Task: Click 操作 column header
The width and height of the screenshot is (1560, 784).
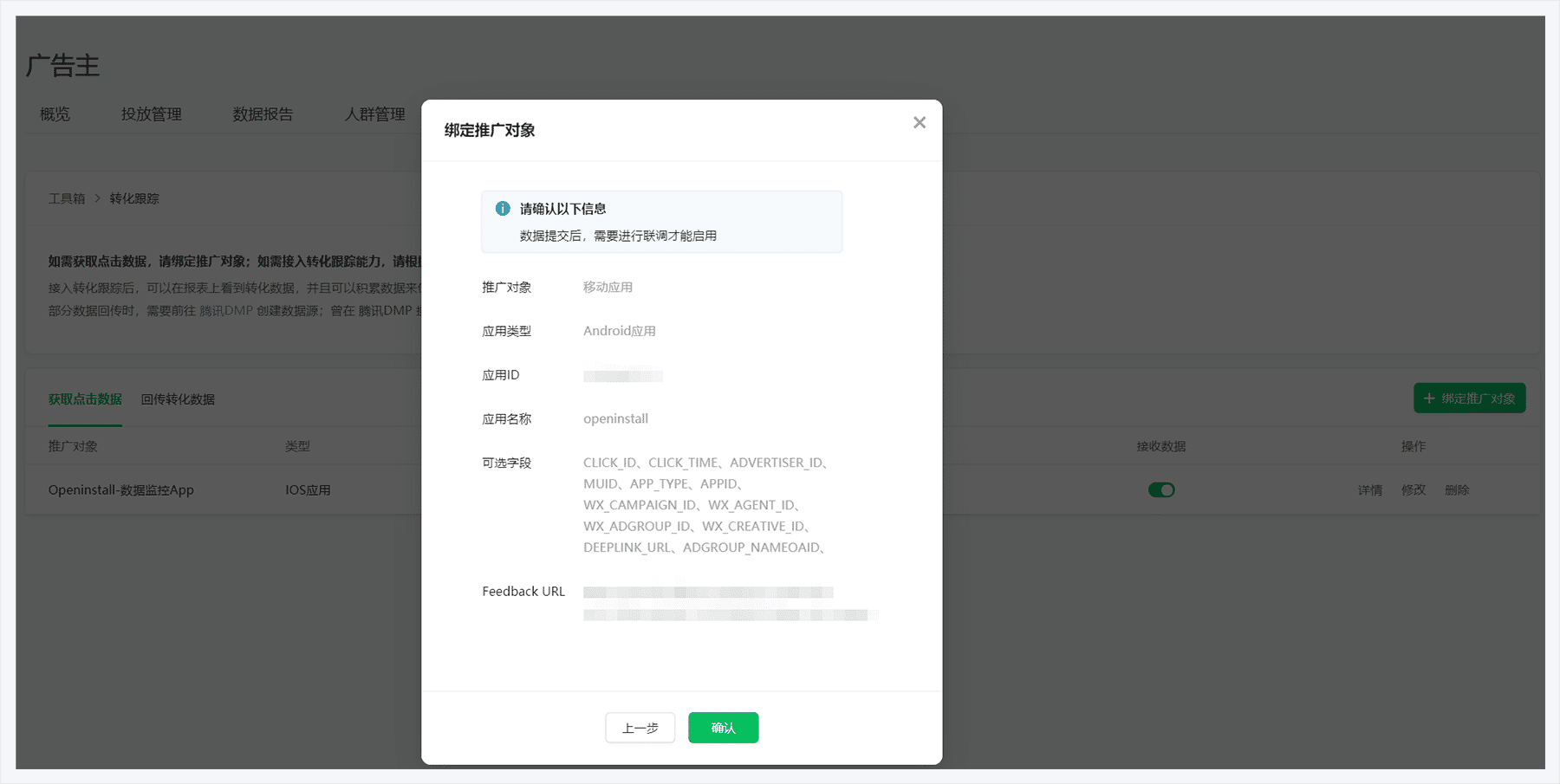Action: coord(1414,446)
